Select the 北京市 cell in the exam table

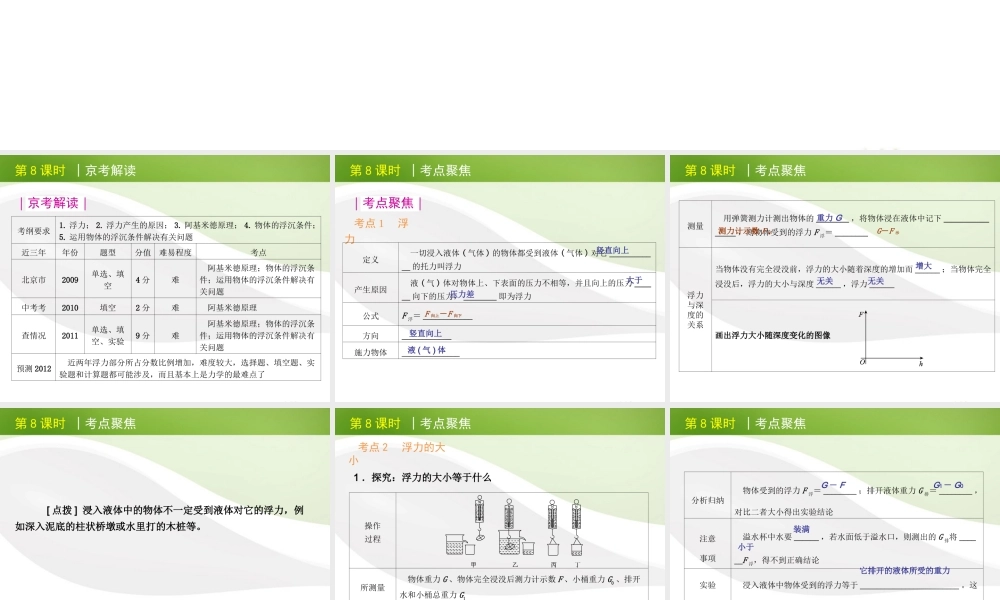pos(34,280)
